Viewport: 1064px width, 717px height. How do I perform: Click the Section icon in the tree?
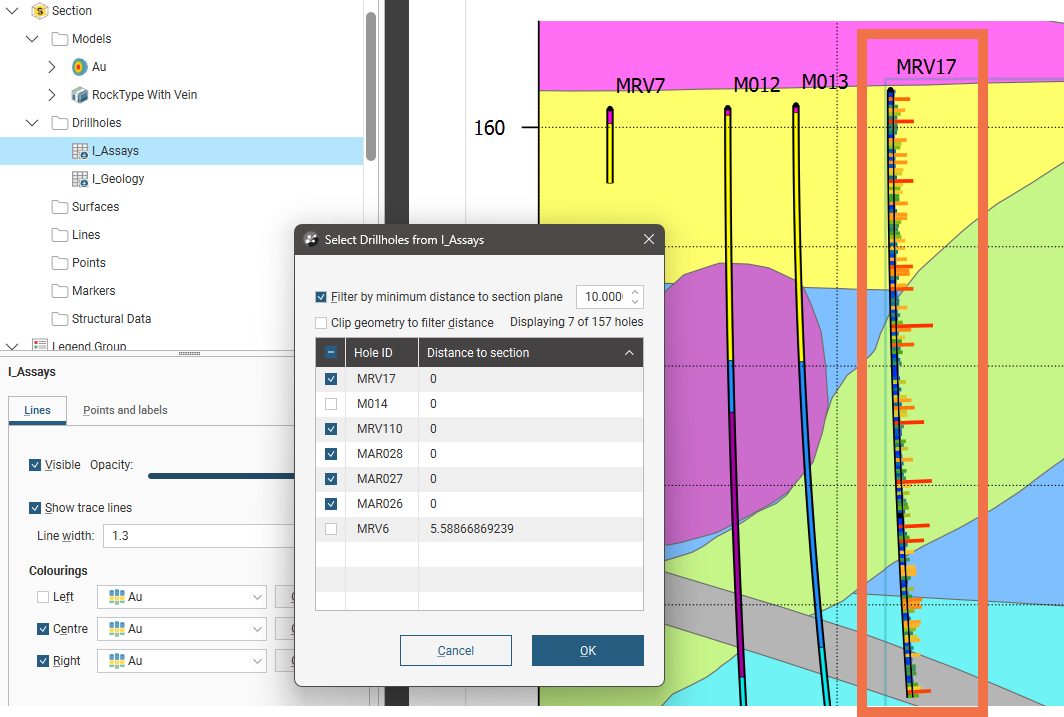(x=40, y=11)
